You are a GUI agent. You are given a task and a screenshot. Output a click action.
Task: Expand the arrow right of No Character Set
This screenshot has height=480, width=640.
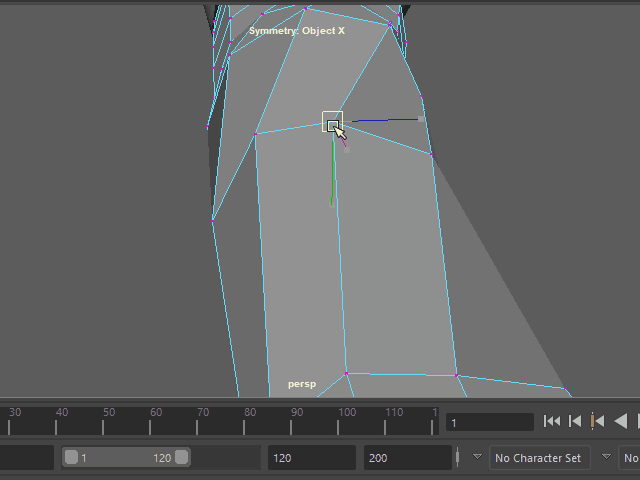606,457
